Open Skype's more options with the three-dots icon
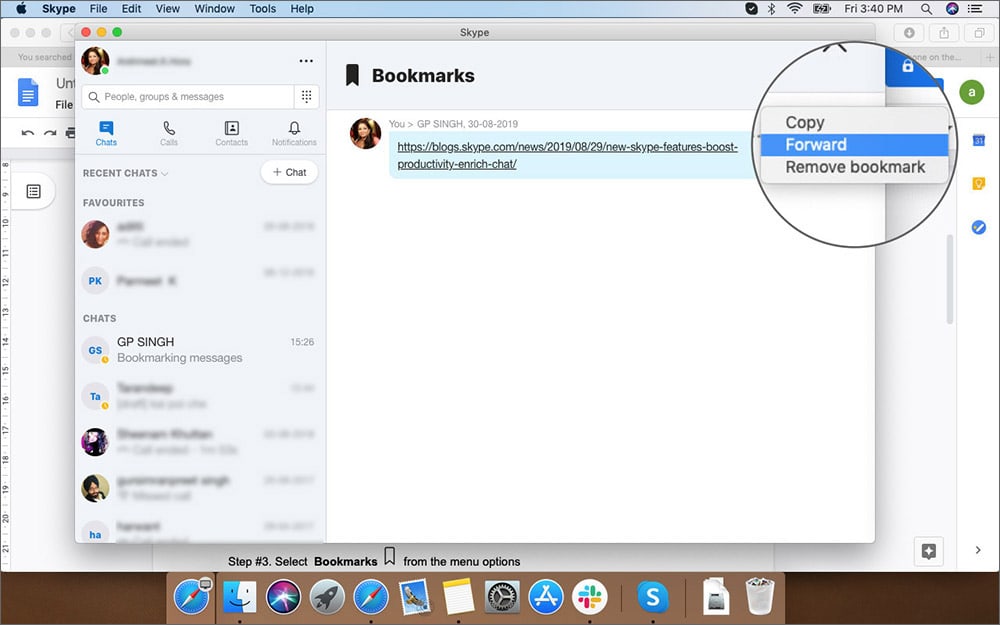Screen dimensions: 1000x625 point(306,60)
